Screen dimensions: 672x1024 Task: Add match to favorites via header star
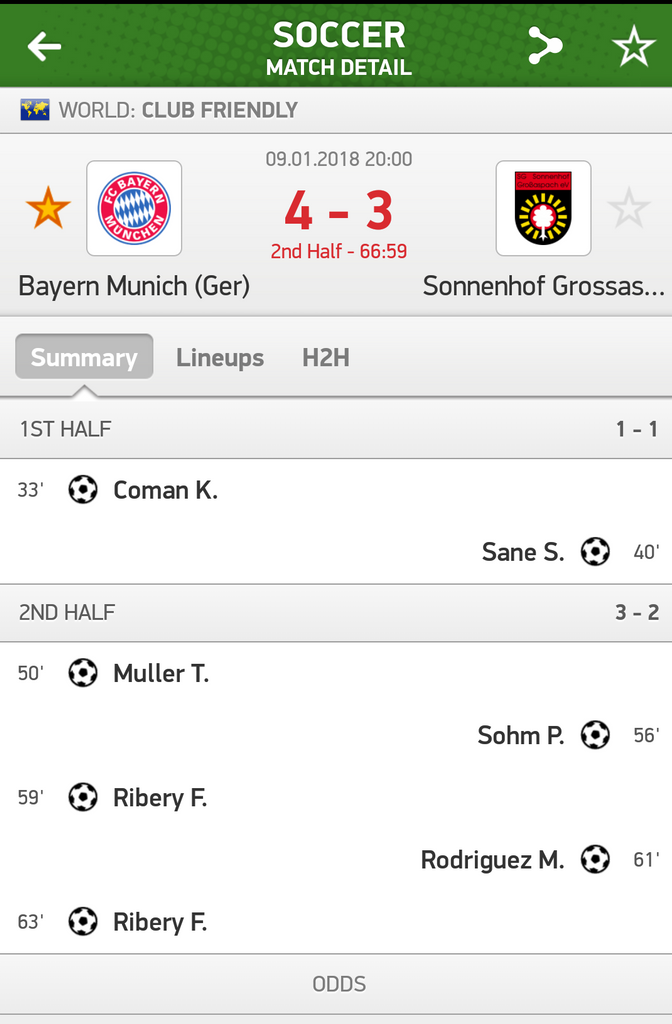coord(633,46)
